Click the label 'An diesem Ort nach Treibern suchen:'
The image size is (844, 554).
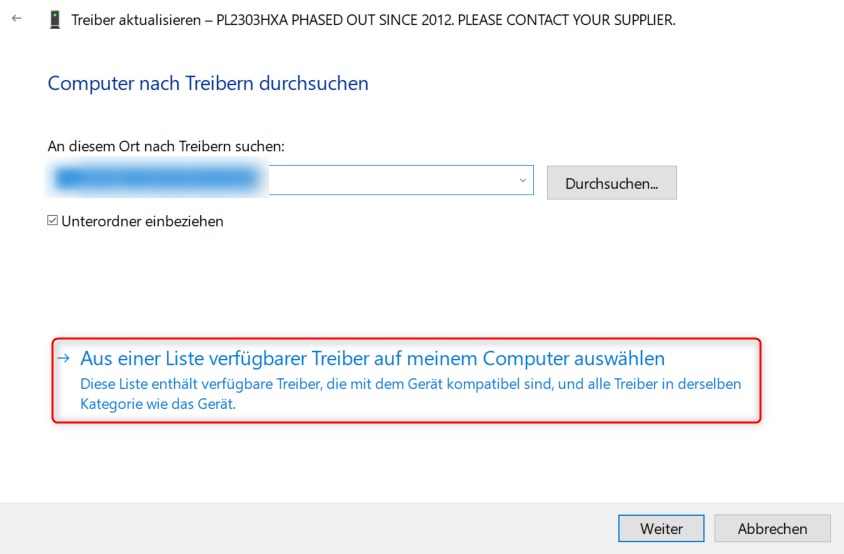coord(166,146)
